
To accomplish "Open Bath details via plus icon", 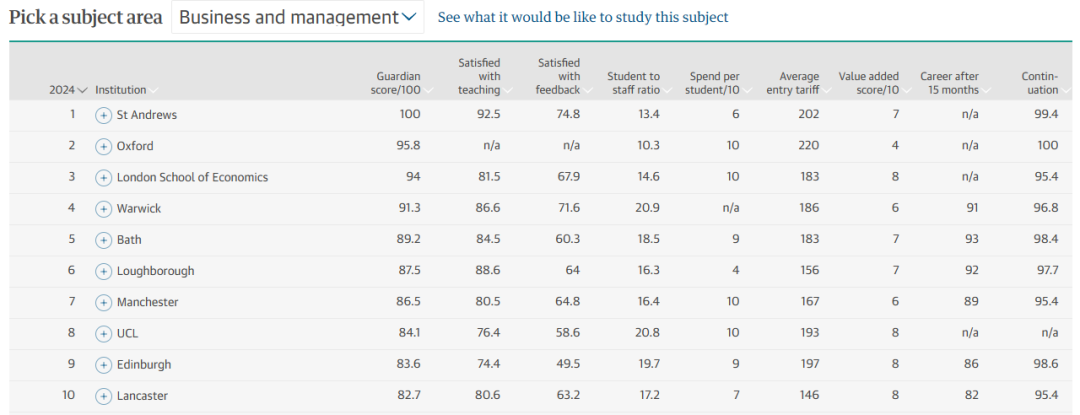I will point(103,240).
